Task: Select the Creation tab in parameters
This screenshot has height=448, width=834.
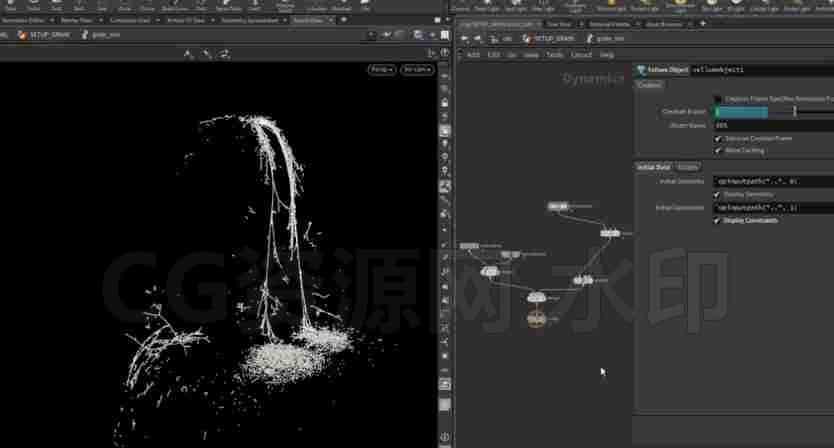Action: click(649, 85)
